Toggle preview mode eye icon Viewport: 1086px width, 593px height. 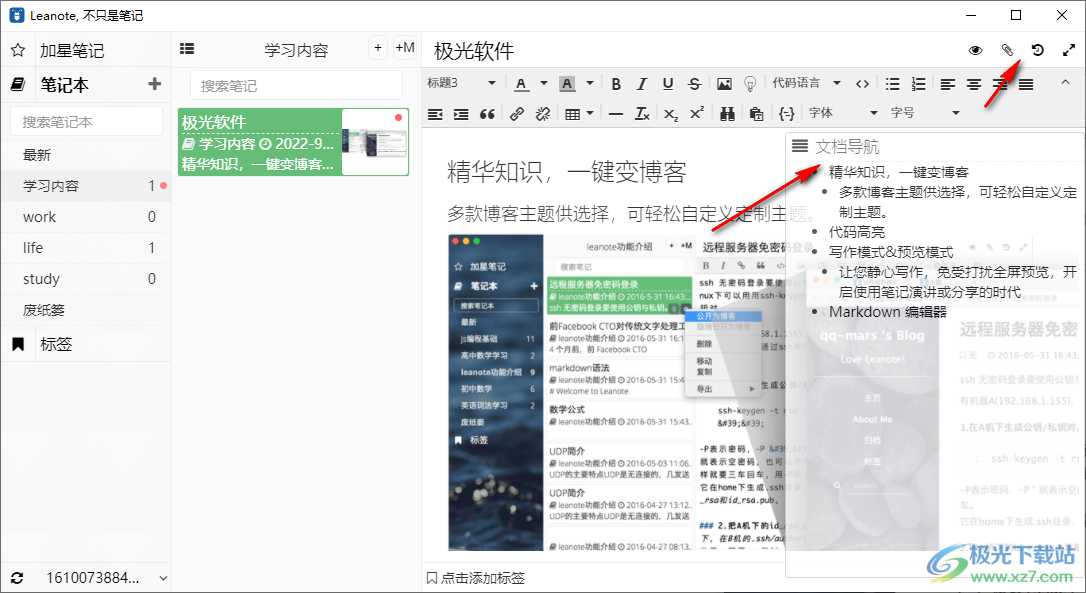975,50
